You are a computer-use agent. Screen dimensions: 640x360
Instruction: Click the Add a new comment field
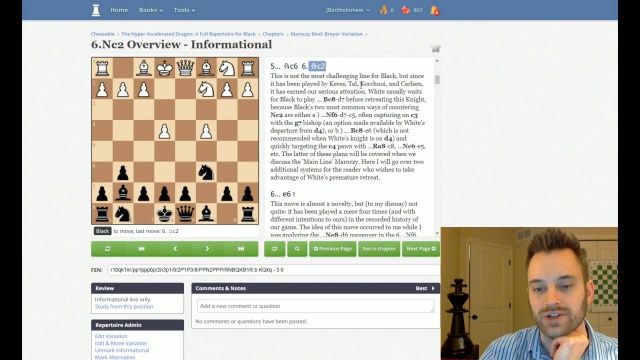(316, 306)
